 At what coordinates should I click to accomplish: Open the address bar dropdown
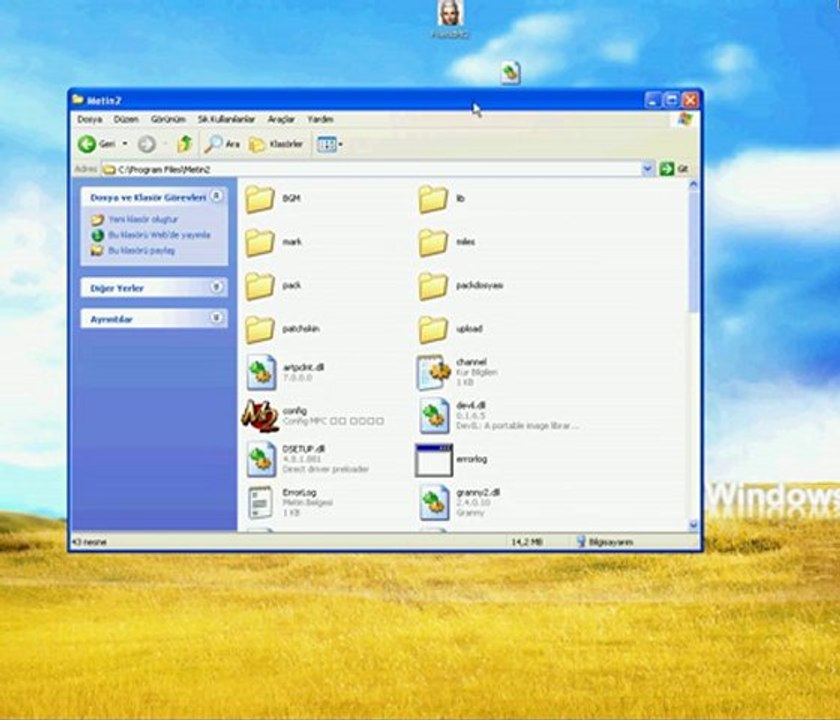(647, 169)
